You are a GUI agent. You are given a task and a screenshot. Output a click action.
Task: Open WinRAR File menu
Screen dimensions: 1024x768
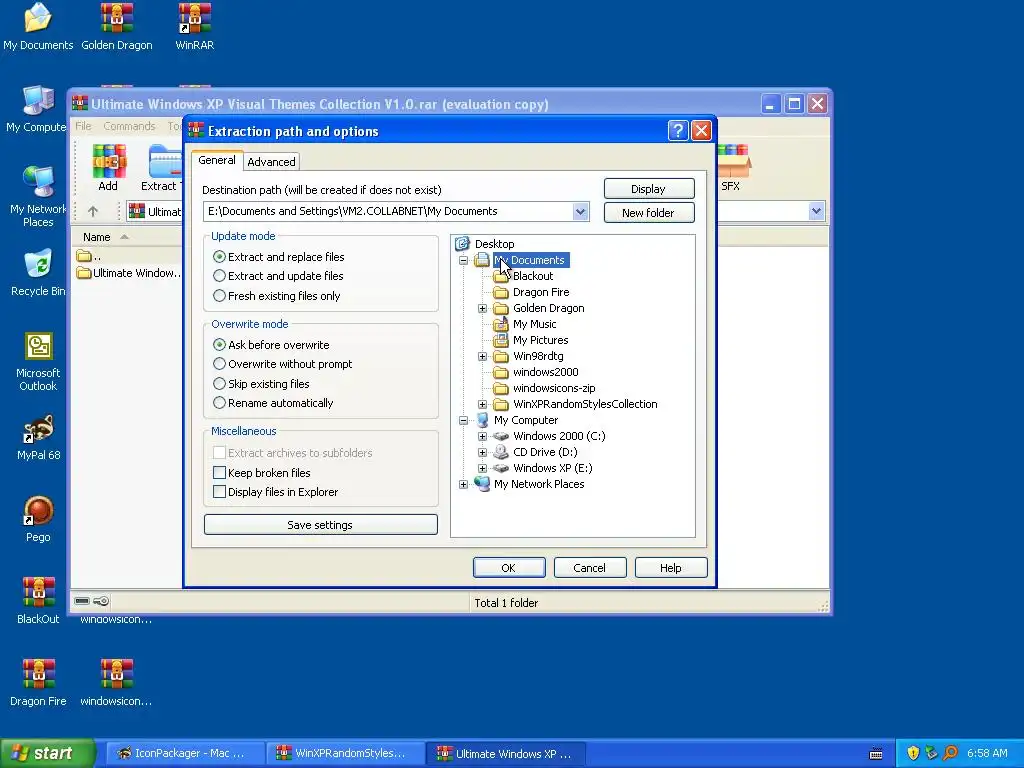coord(84,126)
